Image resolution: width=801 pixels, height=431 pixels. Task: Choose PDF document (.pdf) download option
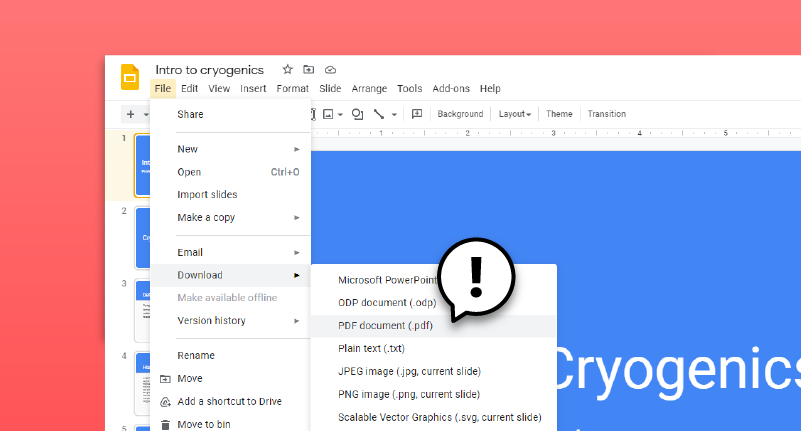[x=385, y=326]
